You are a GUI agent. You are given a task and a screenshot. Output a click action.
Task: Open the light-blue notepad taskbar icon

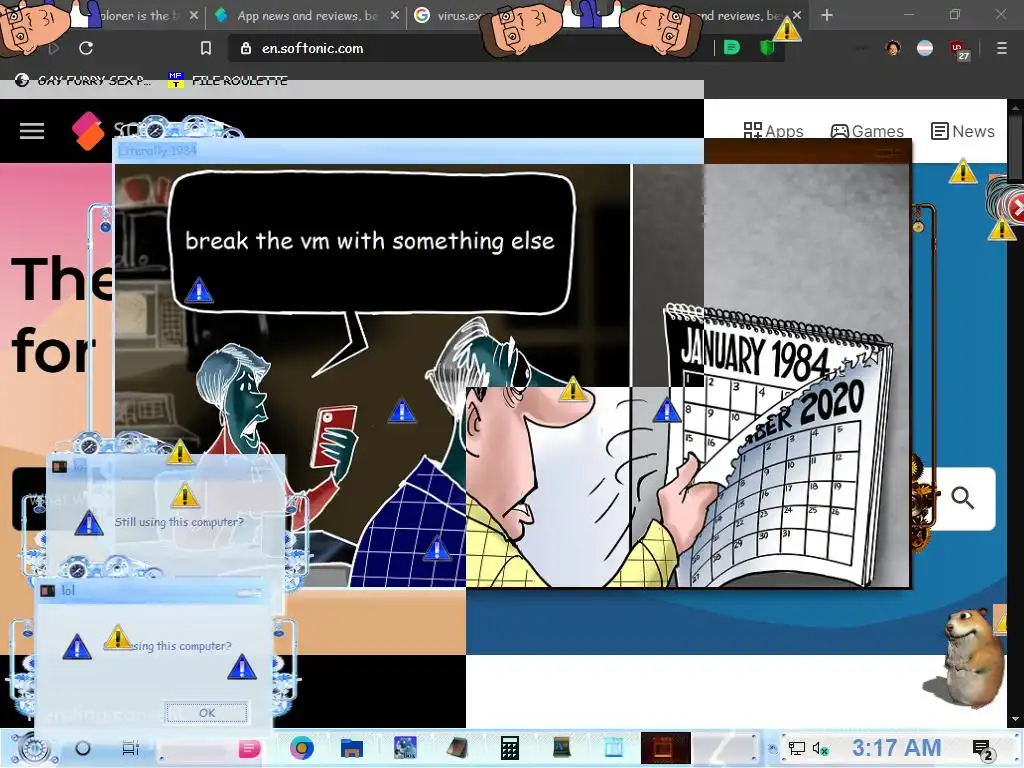tap(613, 748)
